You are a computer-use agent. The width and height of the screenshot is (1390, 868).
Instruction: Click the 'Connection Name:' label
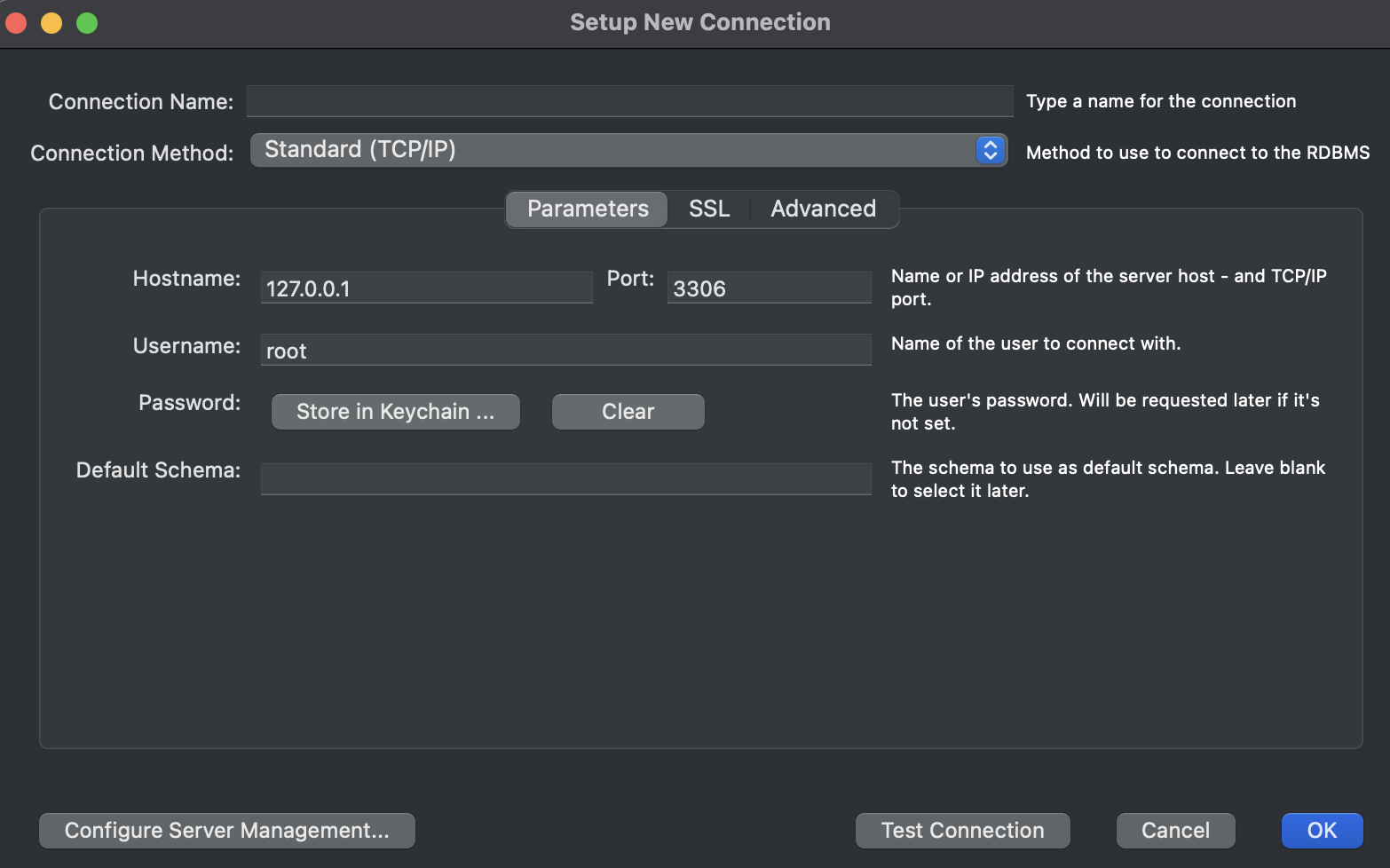pyautogui.click(x=141, y=102)
